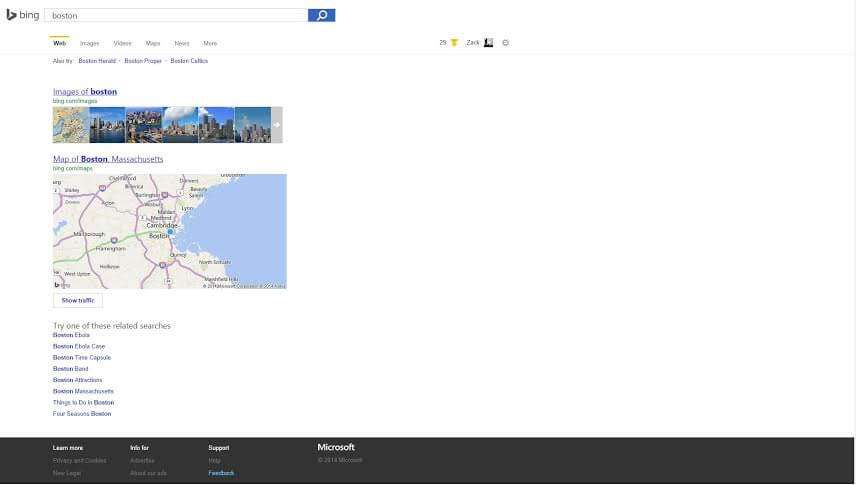Click the Boston Ebola Case related search
856x485 pixels.
click(79, 346)
